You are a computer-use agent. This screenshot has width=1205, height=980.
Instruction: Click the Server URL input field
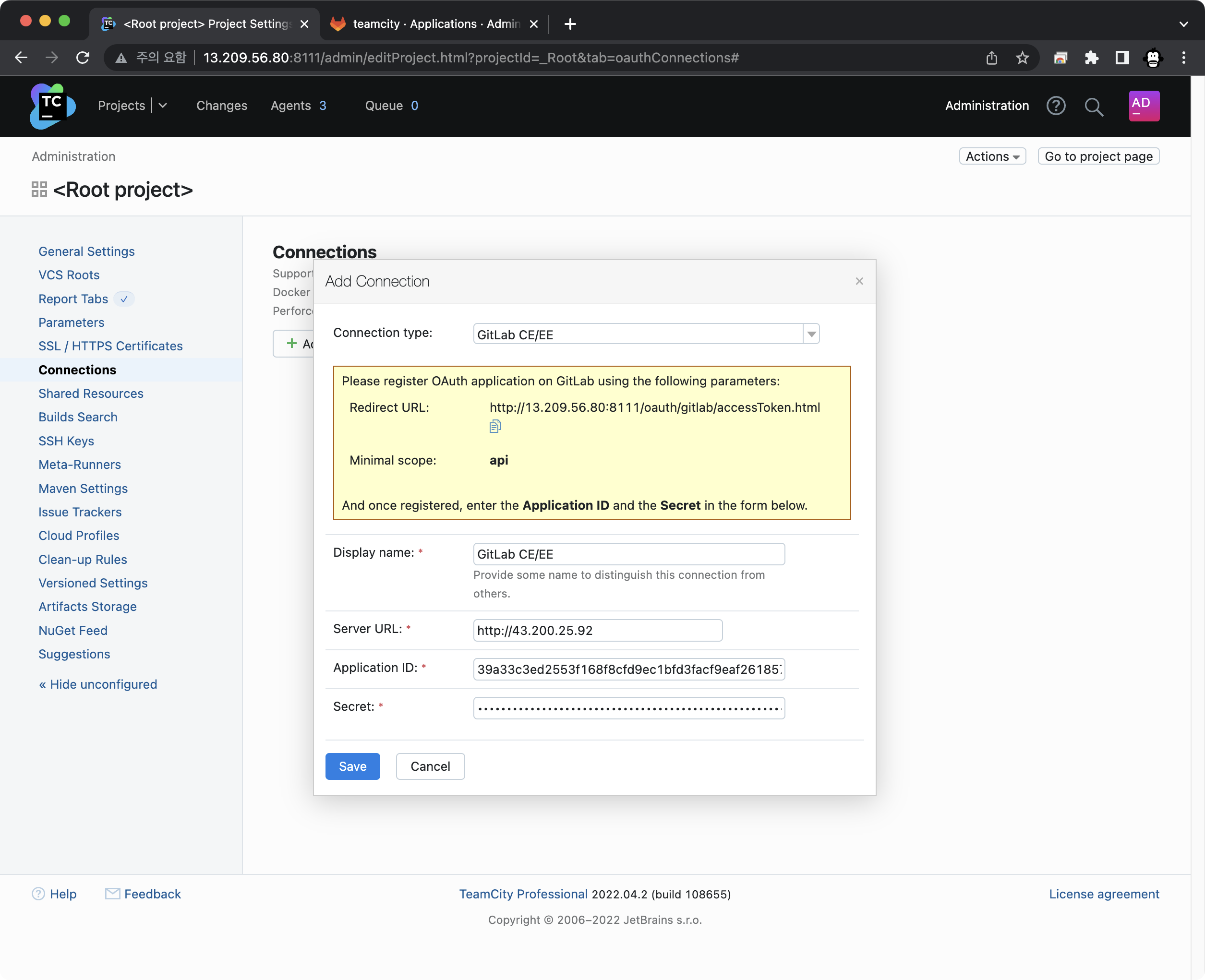pyautogui.click(x=597, y=630)
